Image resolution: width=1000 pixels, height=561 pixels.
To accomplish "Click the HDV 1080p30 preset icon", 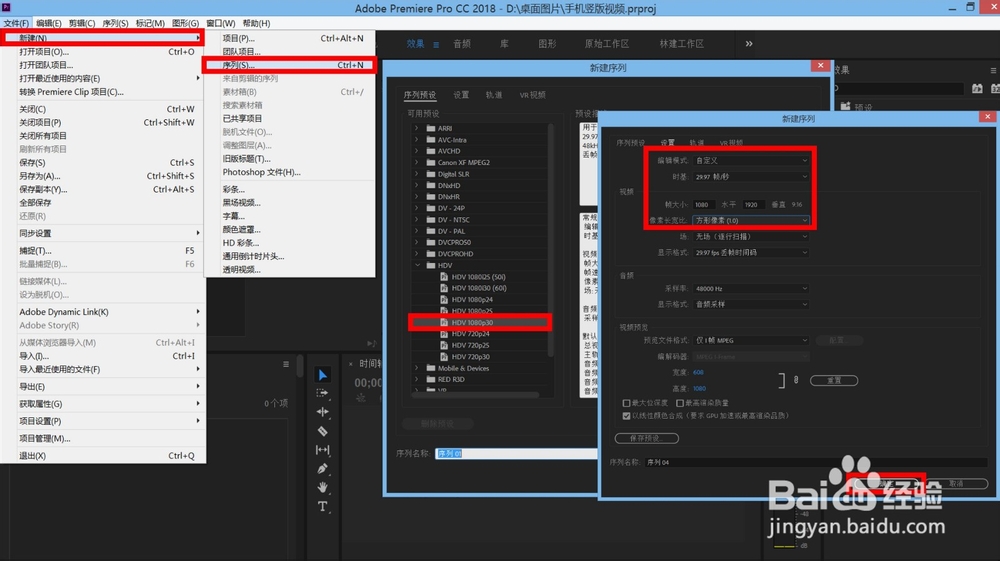I will [444, 323].
